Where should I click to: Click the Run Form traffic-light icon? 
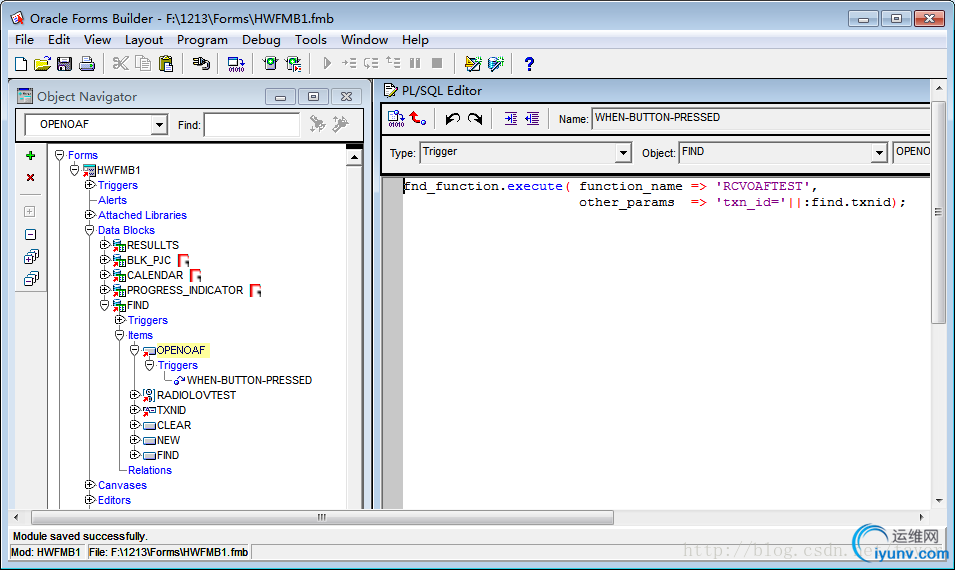tap(270, 63)
